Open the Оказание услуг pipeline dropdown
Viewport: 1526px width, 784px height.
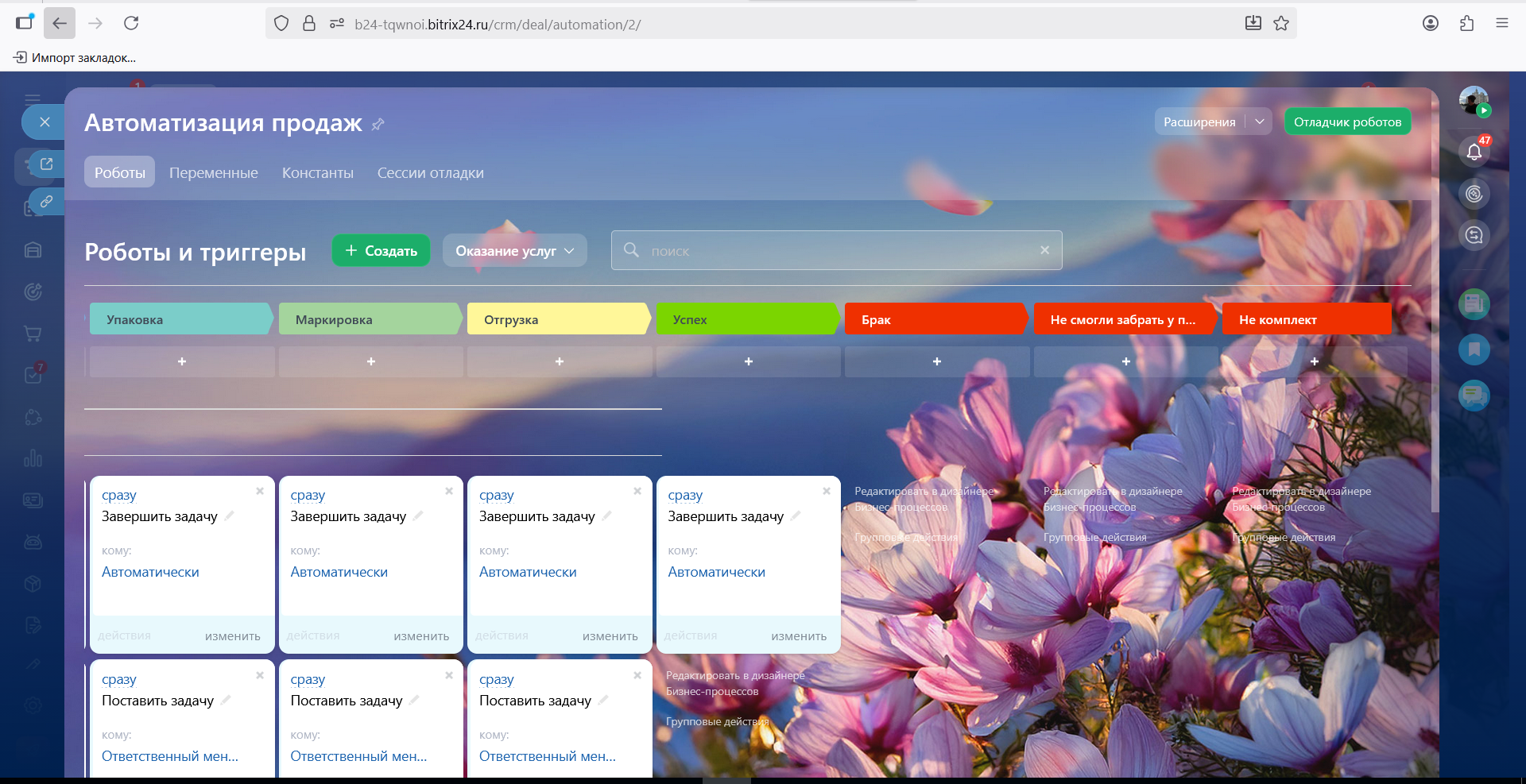514,250
